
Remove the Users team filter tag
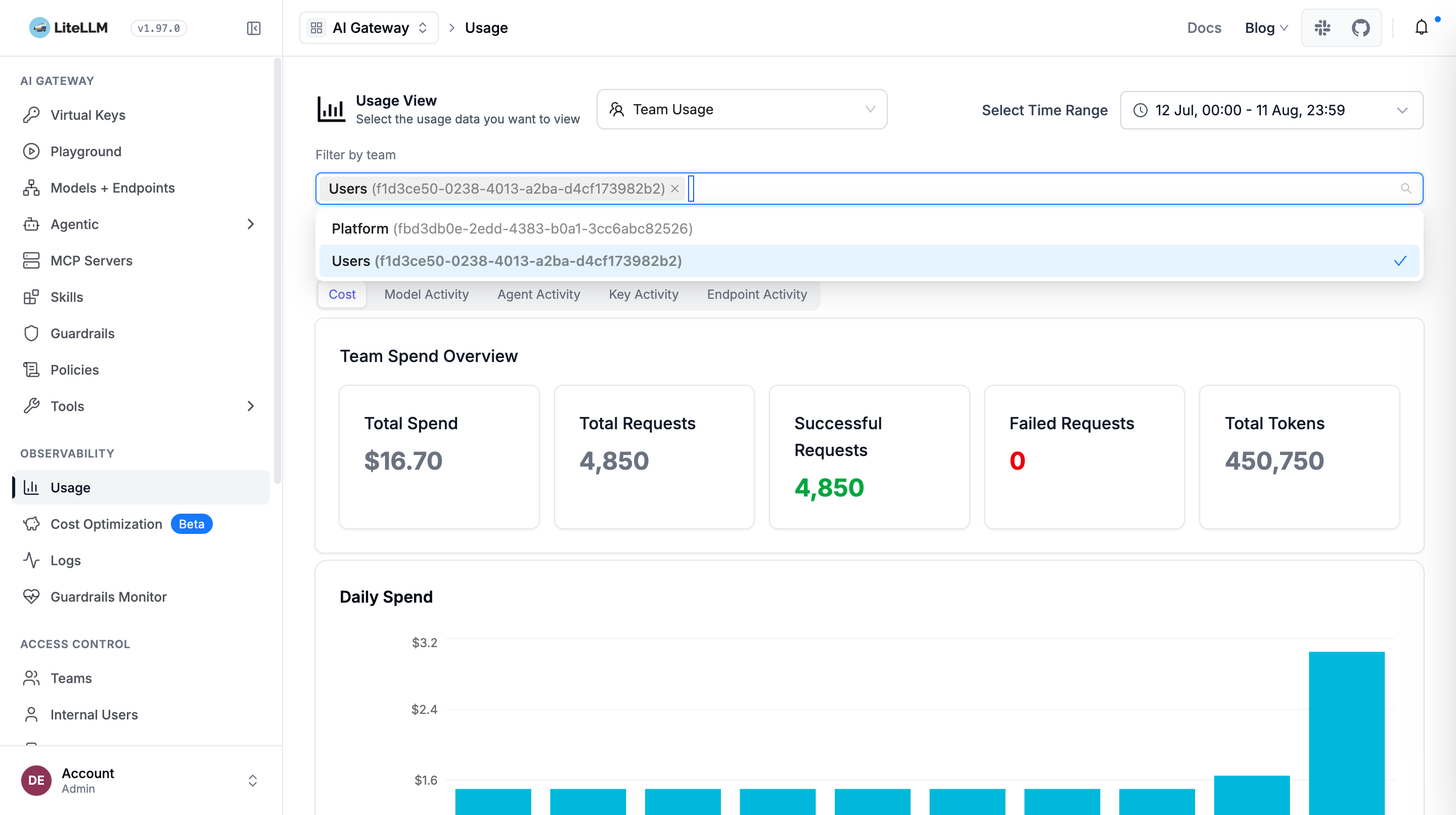[x=675, y=189]
